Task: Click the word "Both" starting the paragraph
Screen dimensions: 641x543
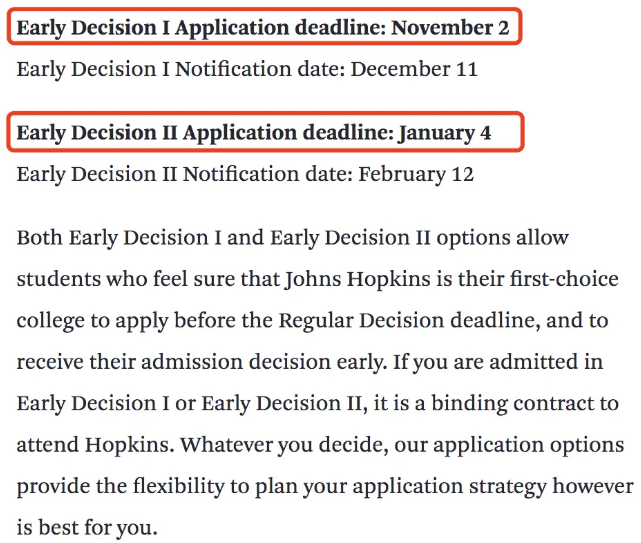Action: 40,238
